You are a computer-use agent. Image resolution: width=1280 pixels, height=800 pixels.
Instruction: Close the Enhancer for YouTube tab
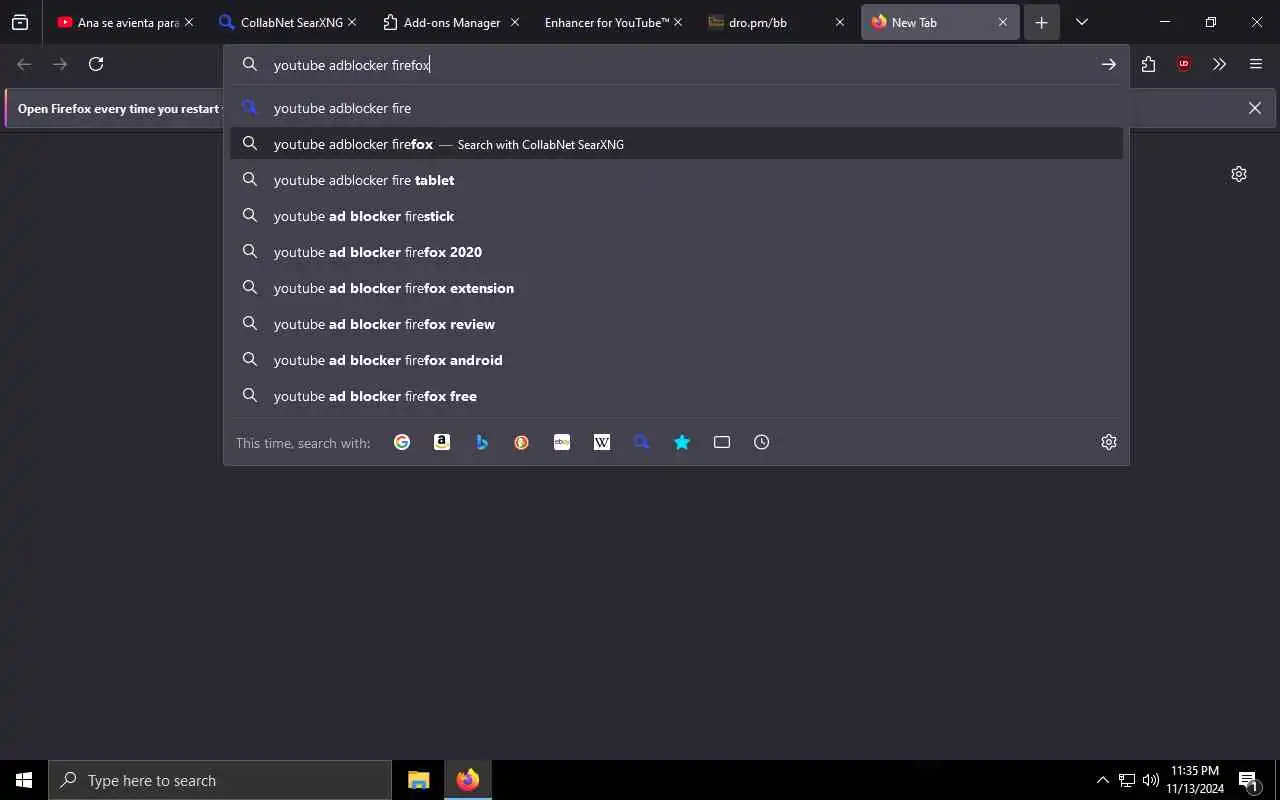pyautogui.click(x=677, y=22)
